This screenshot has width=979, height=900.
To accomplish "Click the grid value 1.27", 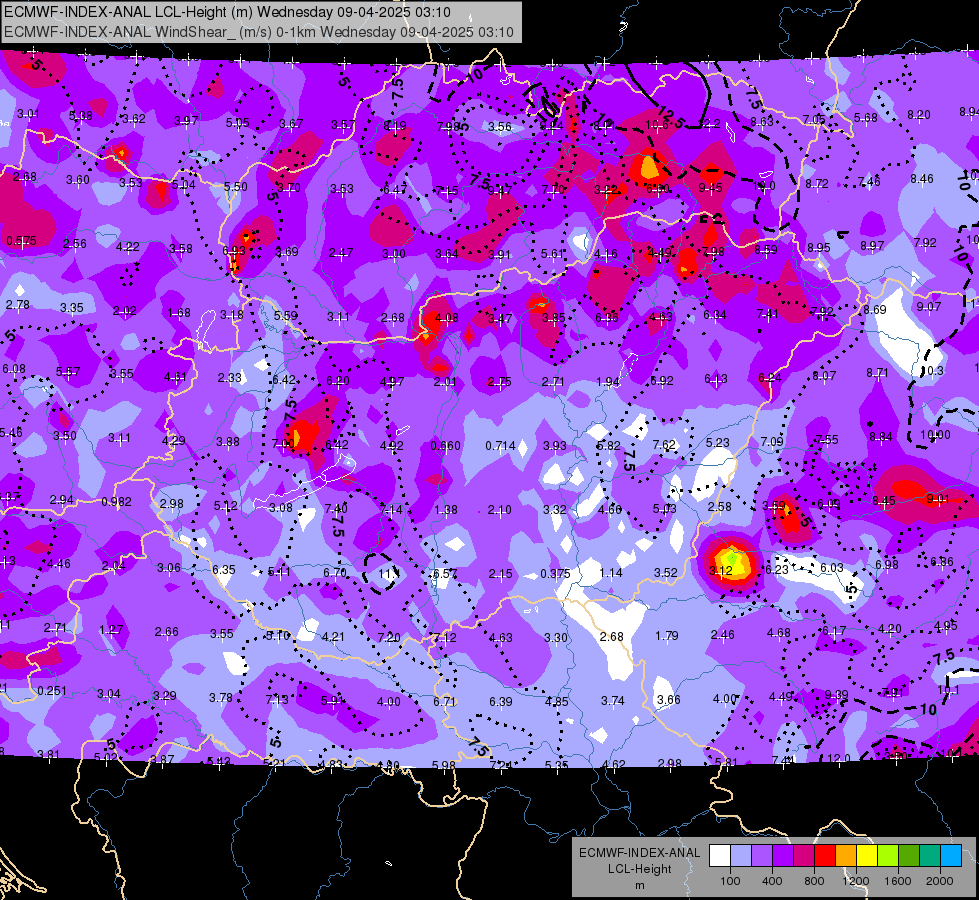I will [x=111, y=630].
